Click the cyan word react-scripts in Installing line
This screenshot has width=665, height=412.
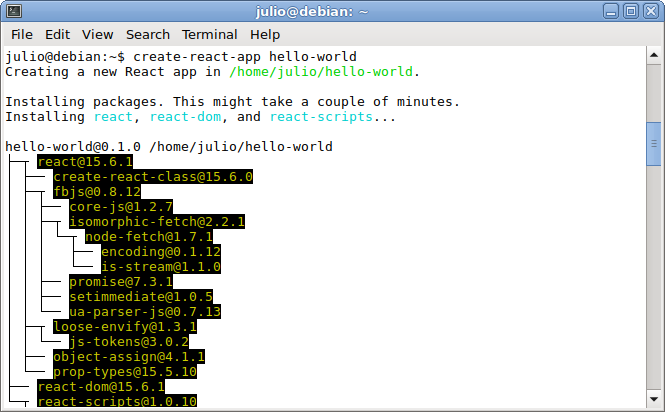[x=321, y=117]
